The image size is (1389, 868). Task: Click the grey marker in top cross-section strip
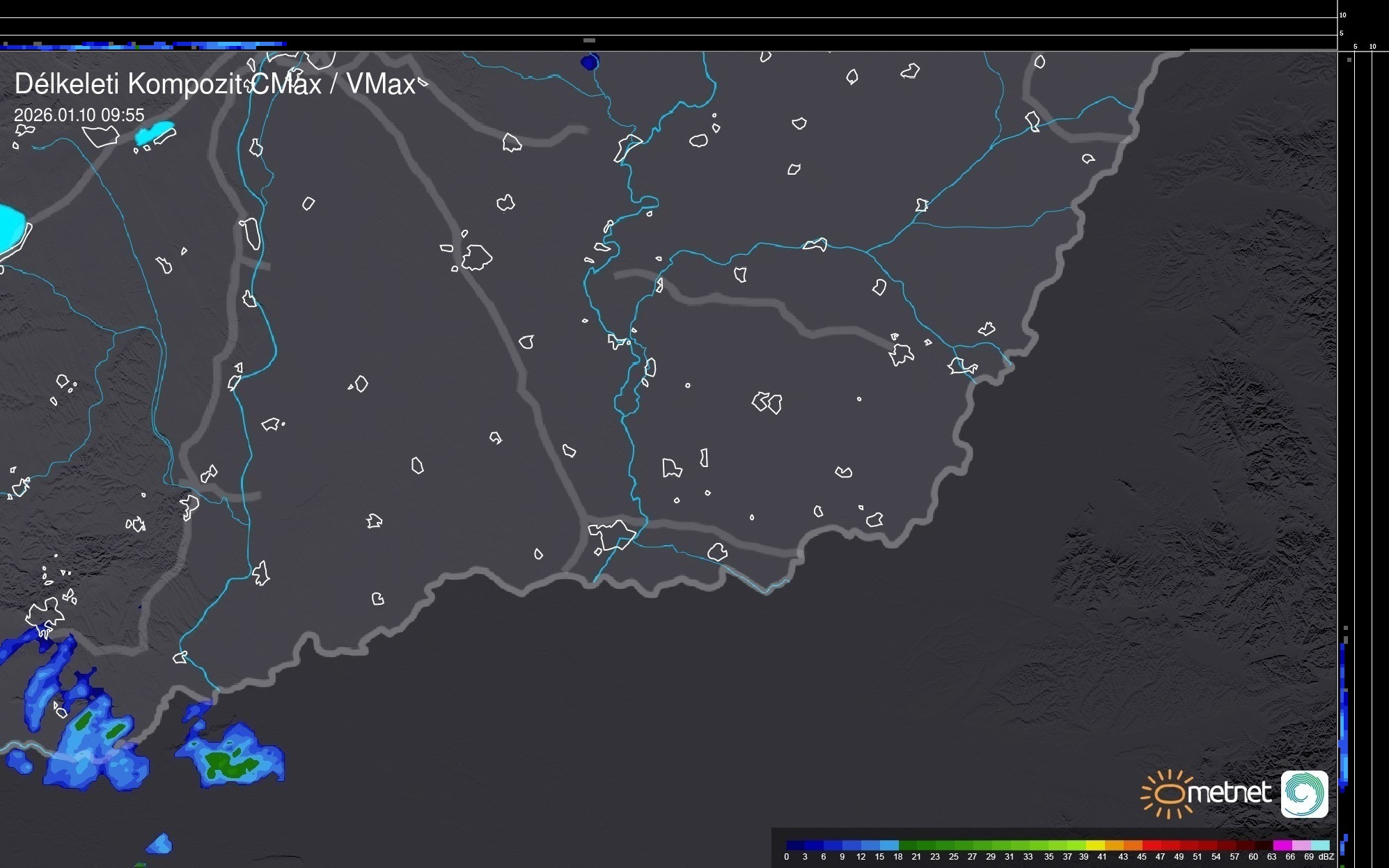click(589, 40)
